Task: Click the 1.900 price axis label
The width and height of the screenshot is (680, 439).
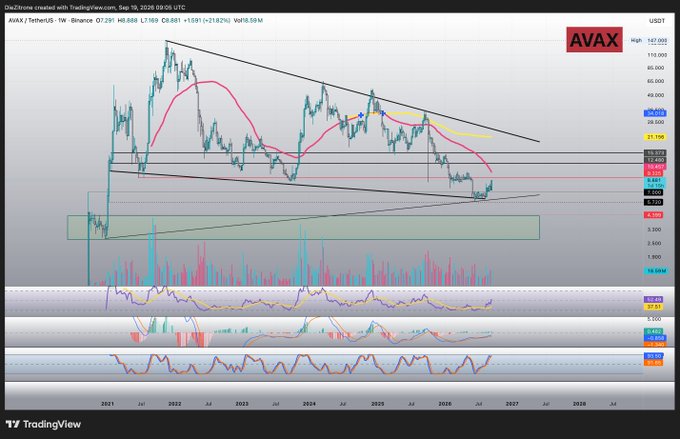Action: pyautogui.click(x=655, y=257)
